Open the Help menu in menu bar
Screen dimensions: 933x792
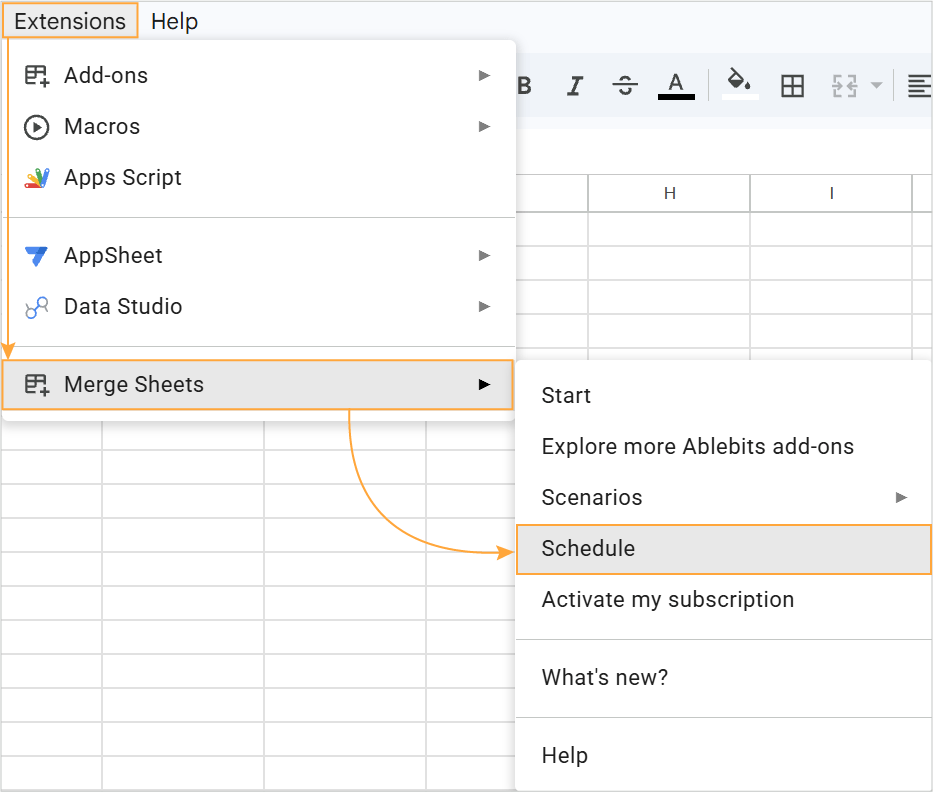point(174,21)
